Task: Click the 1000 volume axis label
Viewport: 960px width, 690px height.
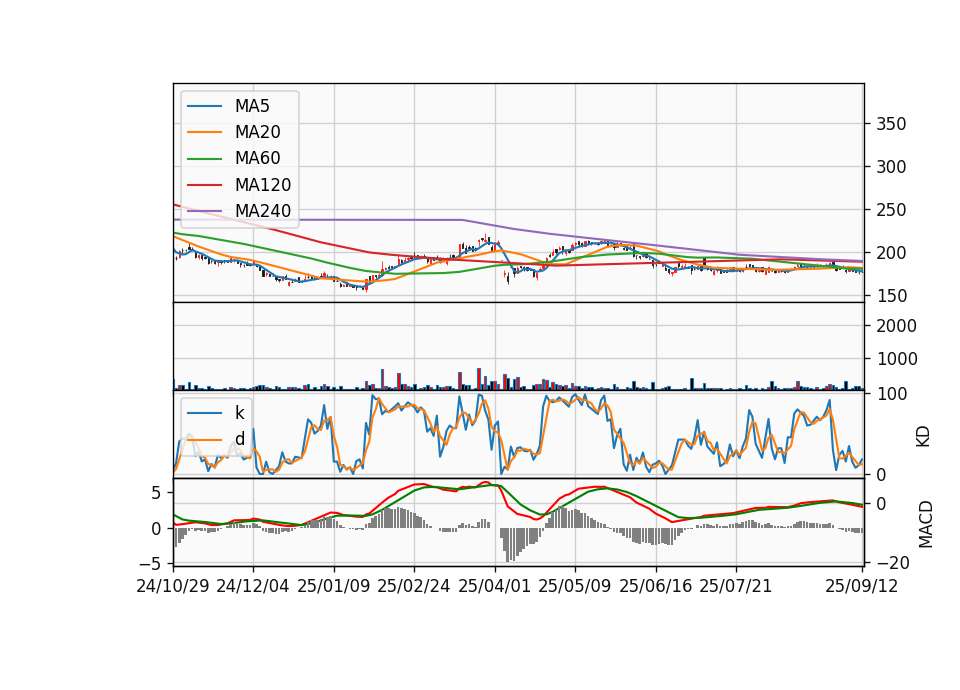Action: pos(896,359)
